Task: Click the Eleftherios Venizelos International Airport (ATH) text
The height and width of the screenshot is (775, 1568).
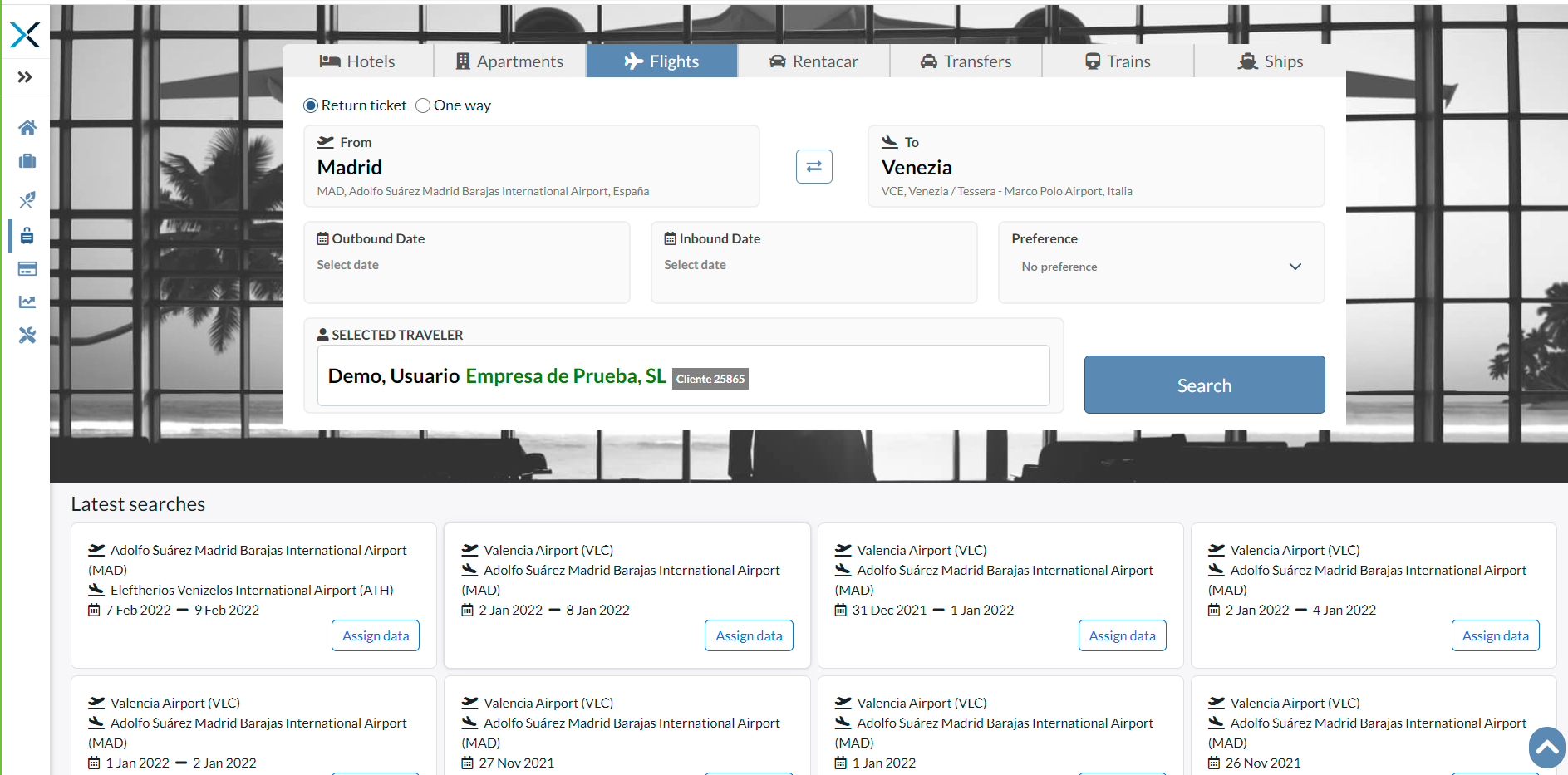Action: pos(252,590)
